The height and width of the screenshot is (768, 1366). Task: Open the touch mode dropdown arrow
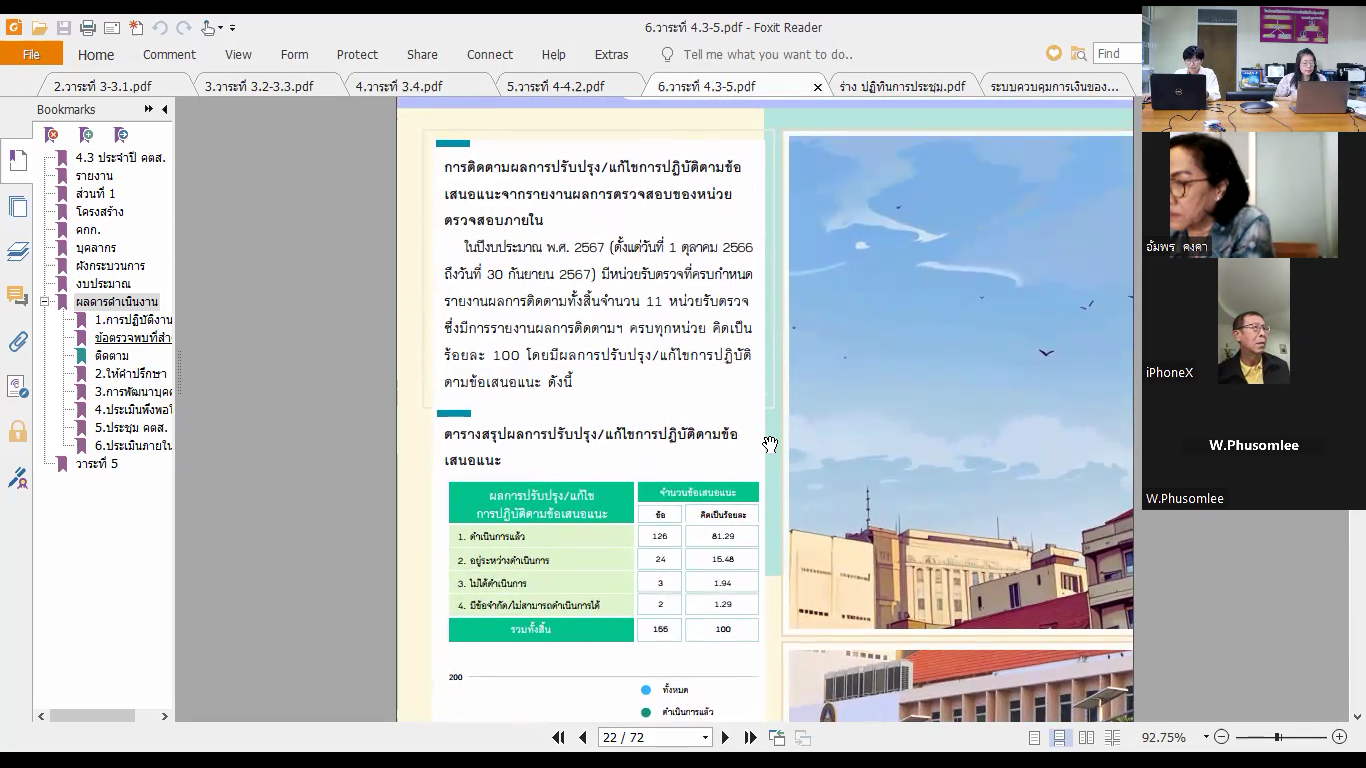pos(221,28)
